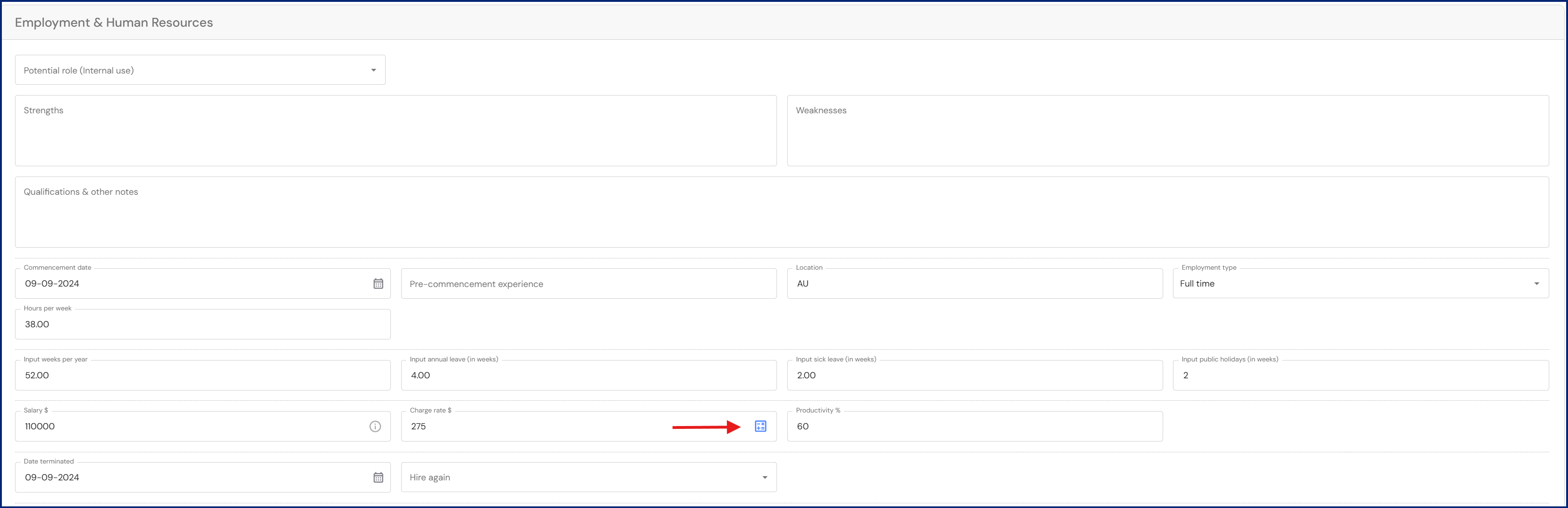This screenshot has height=508, width=1568.
Task: Click the Location field showing AU
Action: pos(974,284)
